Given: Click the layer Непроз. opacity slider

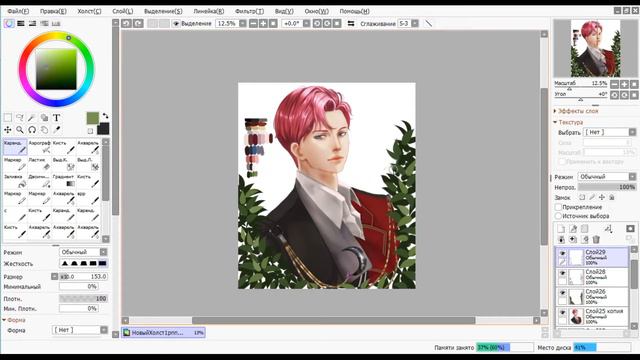Looking at the screenshot, I should (607, 187).
